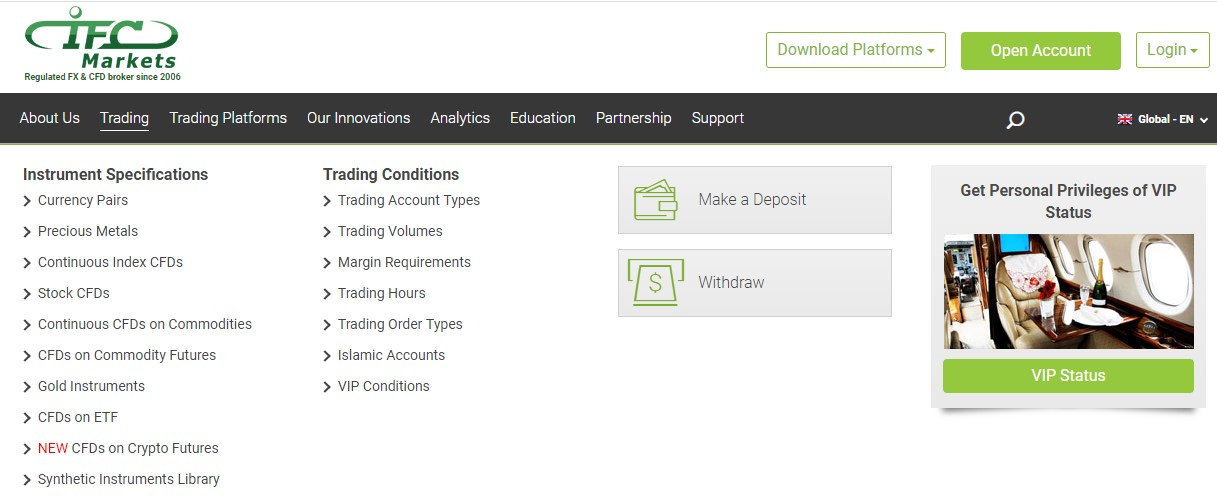Click the wallet icon beside Make a Deposit
This screenshot has width=1217, height=497.
pos(656,200)
